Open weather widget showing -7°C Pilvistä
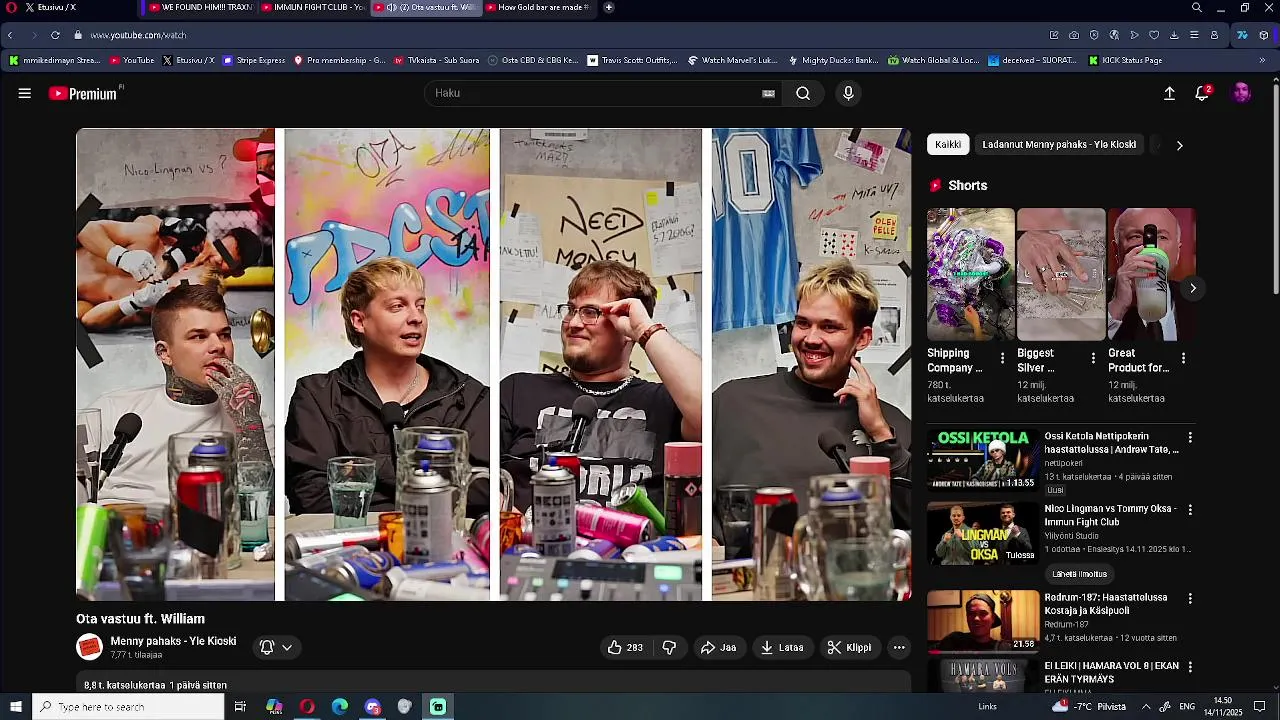The height and width of the screenshot is (720, 1280). click(1089, 707)
